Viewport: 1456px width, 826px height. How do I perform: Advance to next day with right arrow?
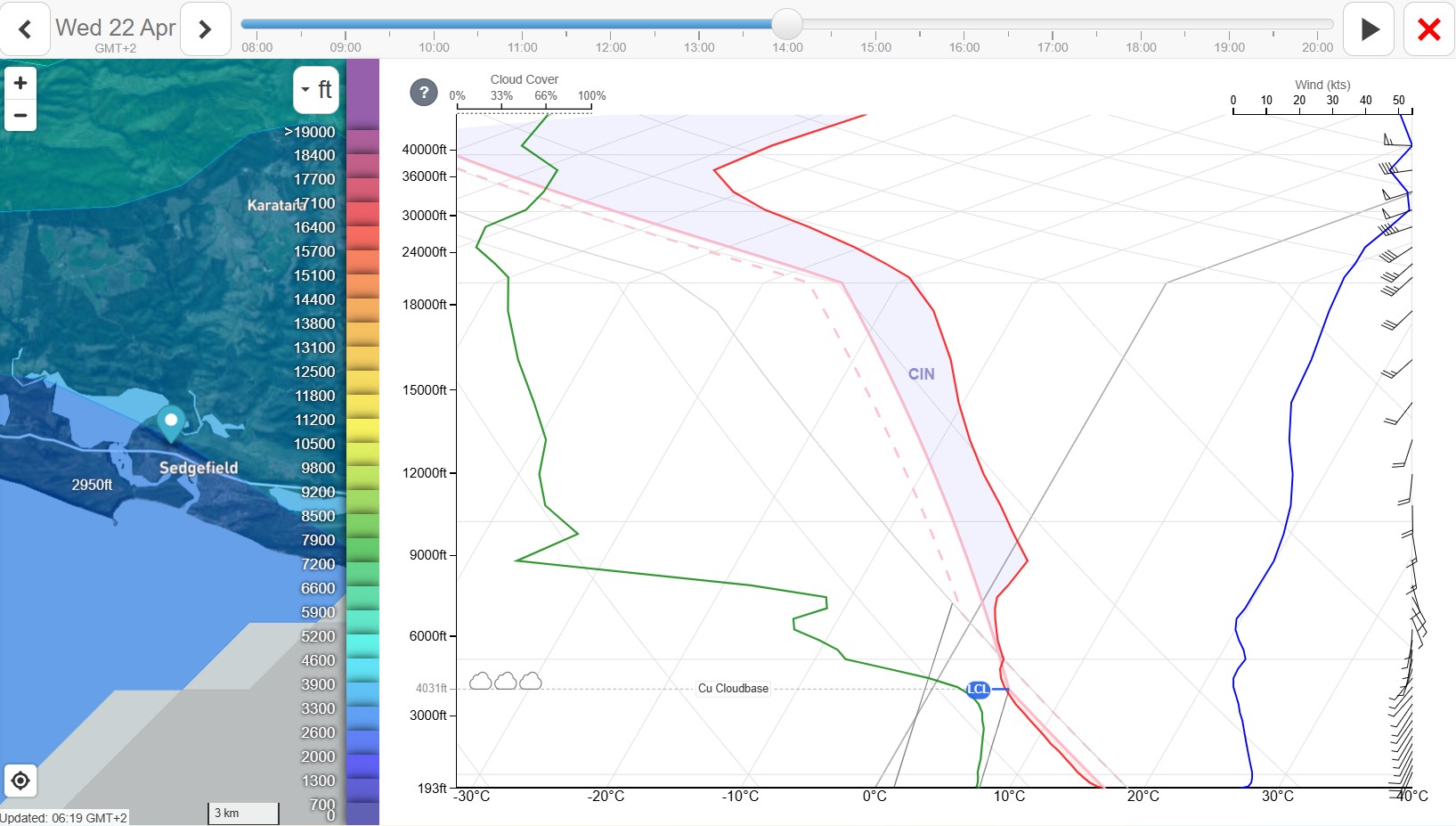coord(205,29)
